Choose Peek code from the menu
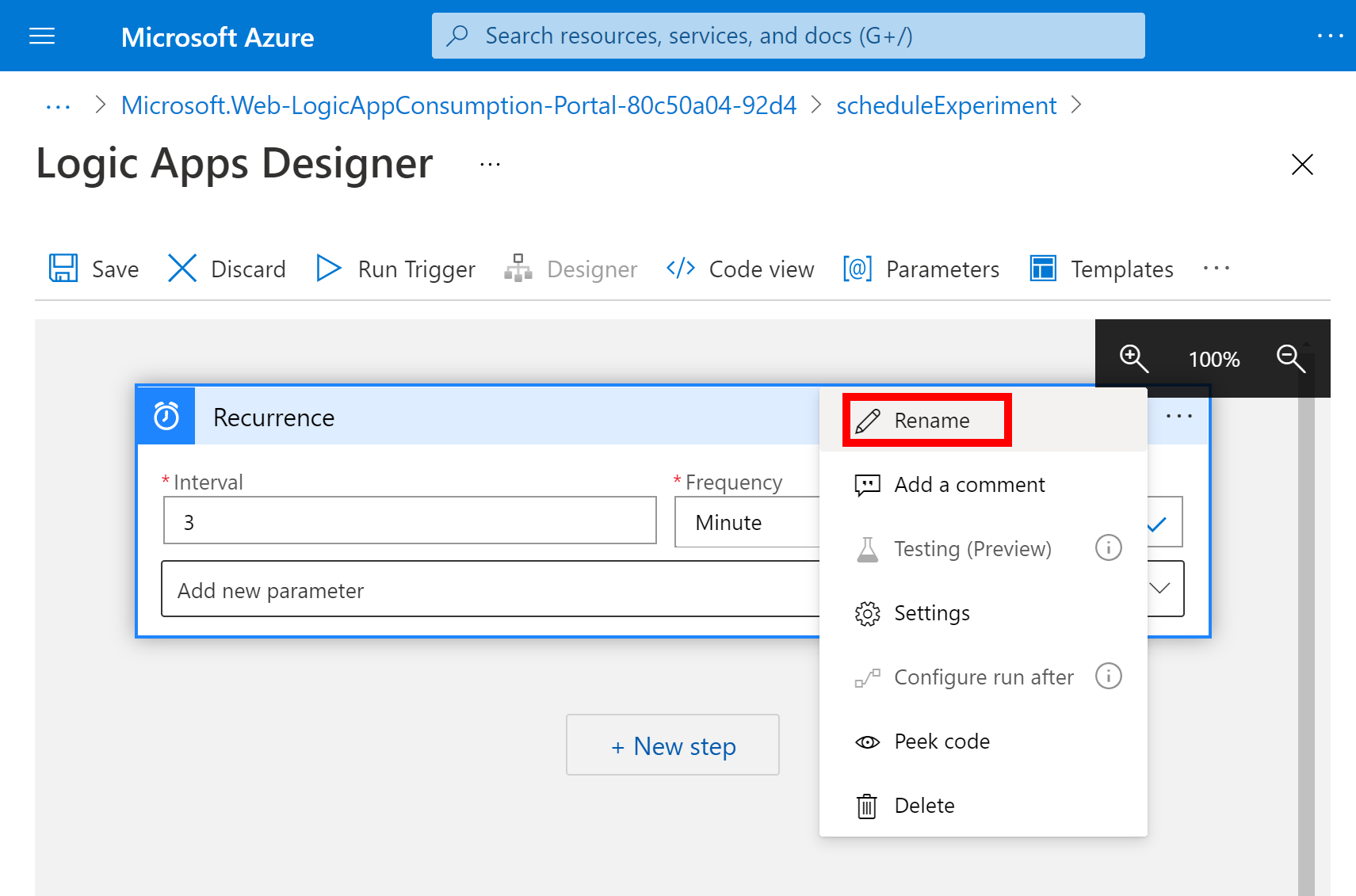 click(x=942, y=742)
